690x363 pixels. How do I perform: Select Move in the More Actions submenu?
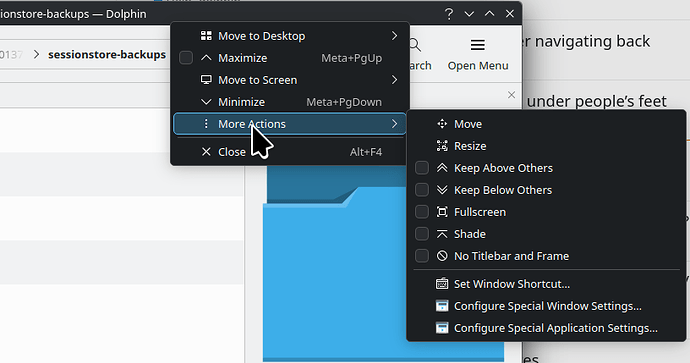pyautogui.click(x=546, y=124)
